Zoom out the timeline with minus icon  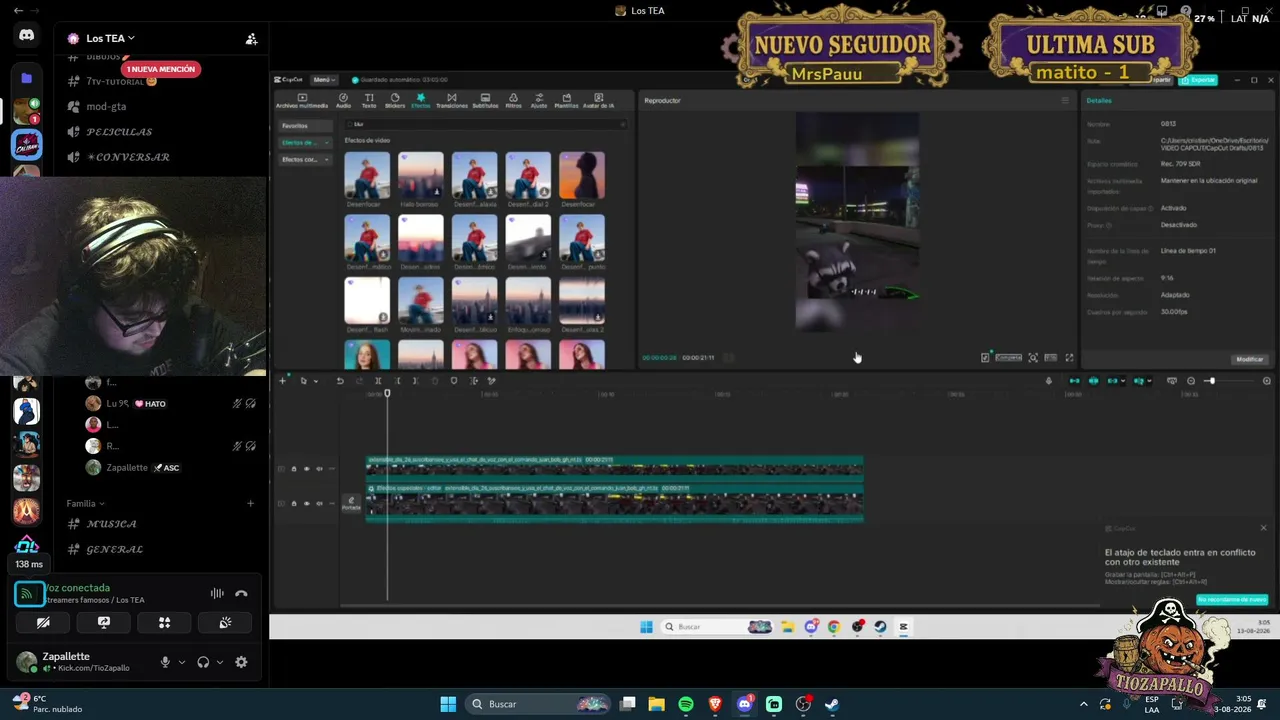point(1190,381)
